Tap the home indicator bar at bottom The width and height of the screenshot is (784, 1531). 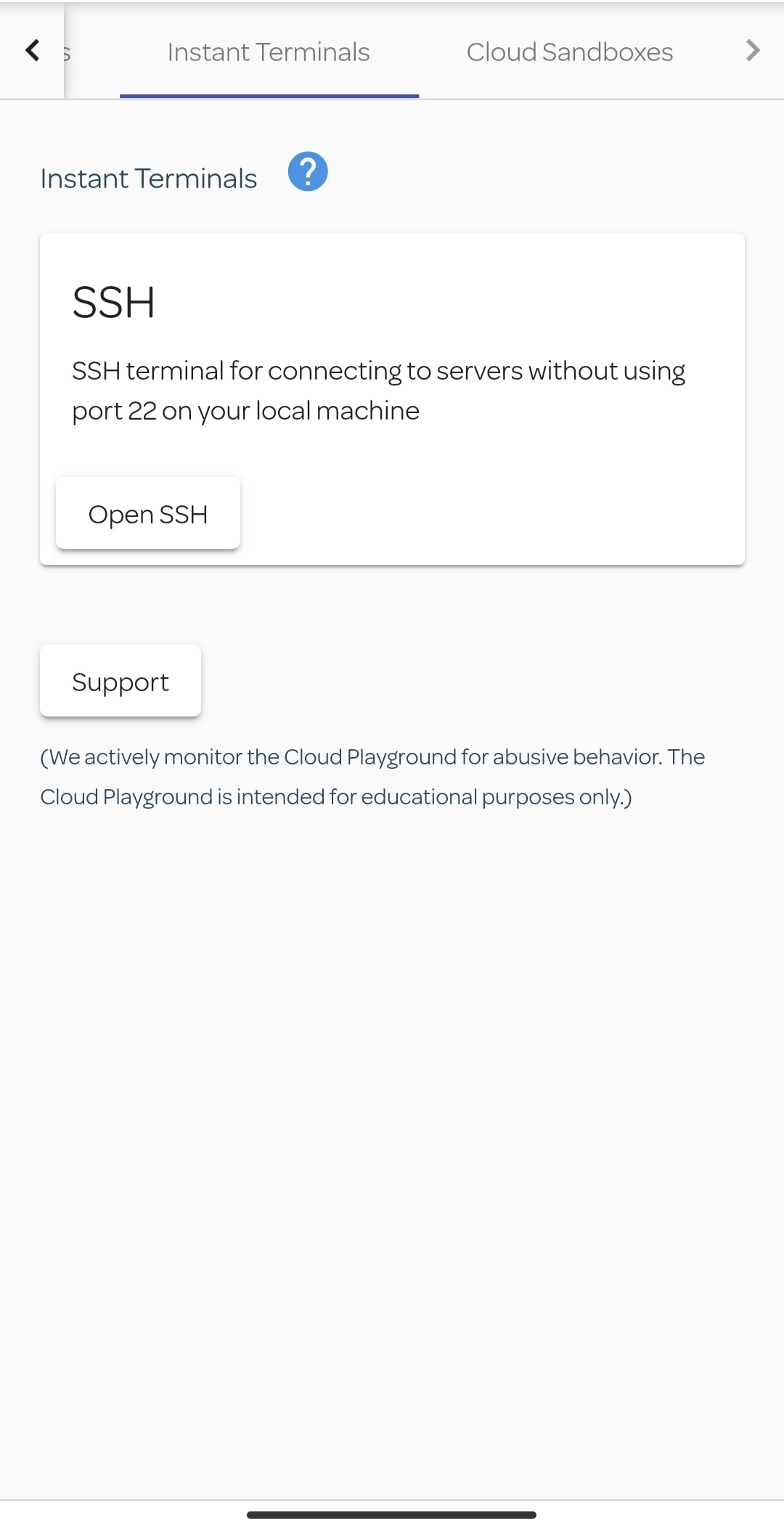point(391,1515)
